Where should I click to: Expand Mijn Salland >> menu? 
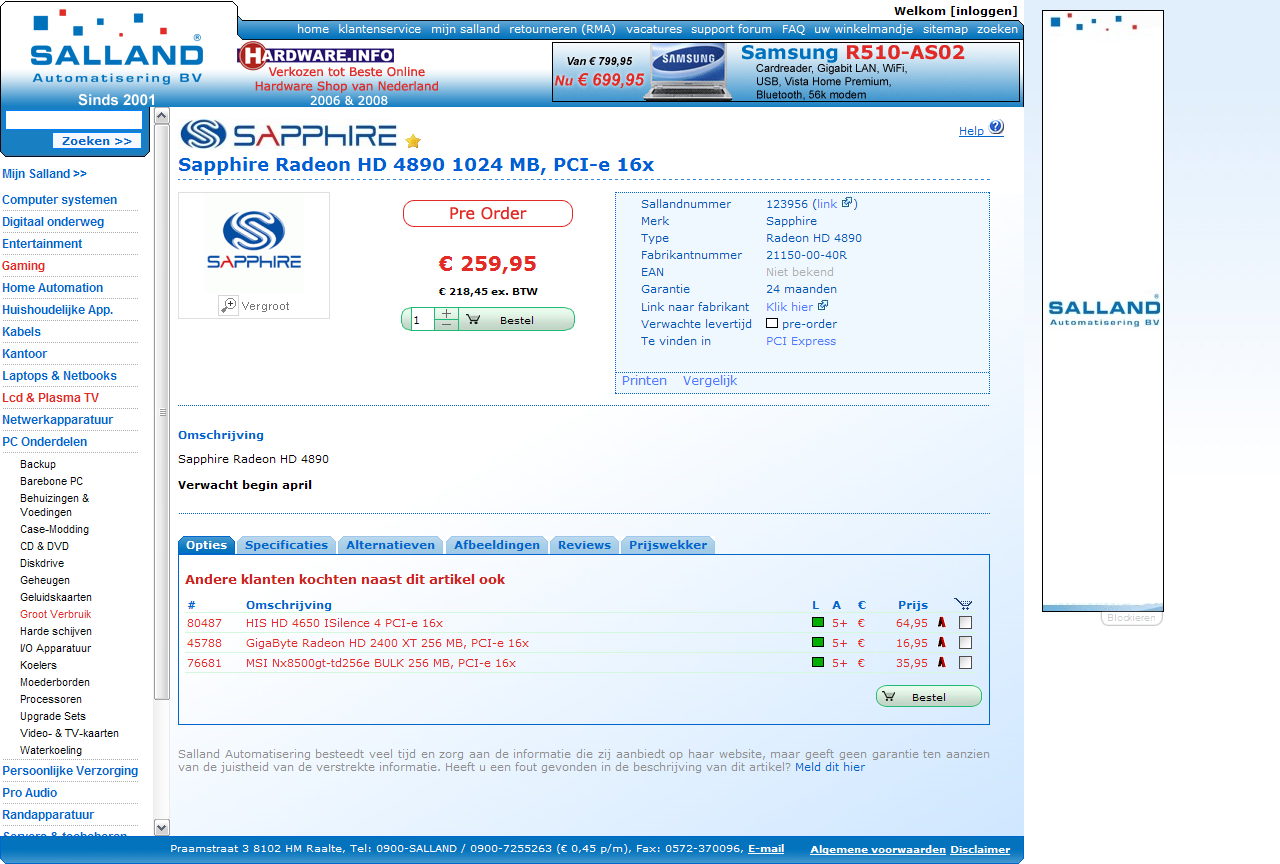pyautogui.click(x=44, y=174)
